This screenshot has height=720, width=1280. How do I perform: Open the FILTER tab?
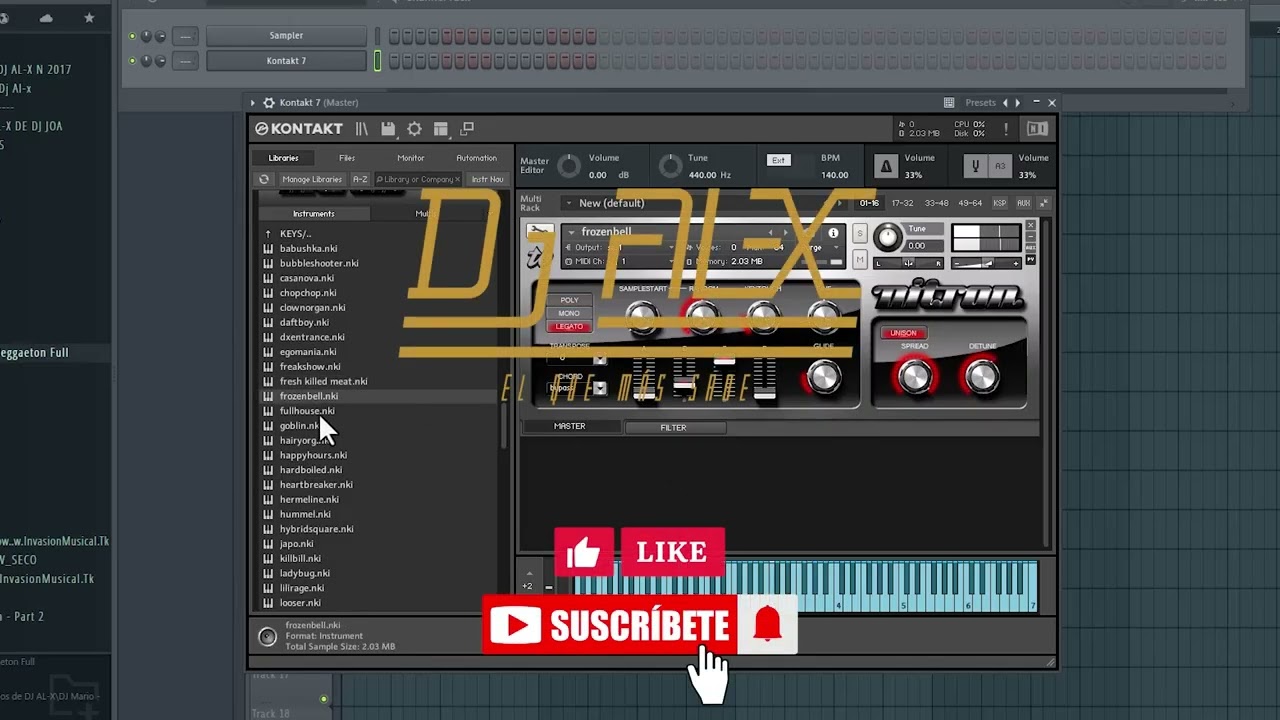click(x=673, y=427)
